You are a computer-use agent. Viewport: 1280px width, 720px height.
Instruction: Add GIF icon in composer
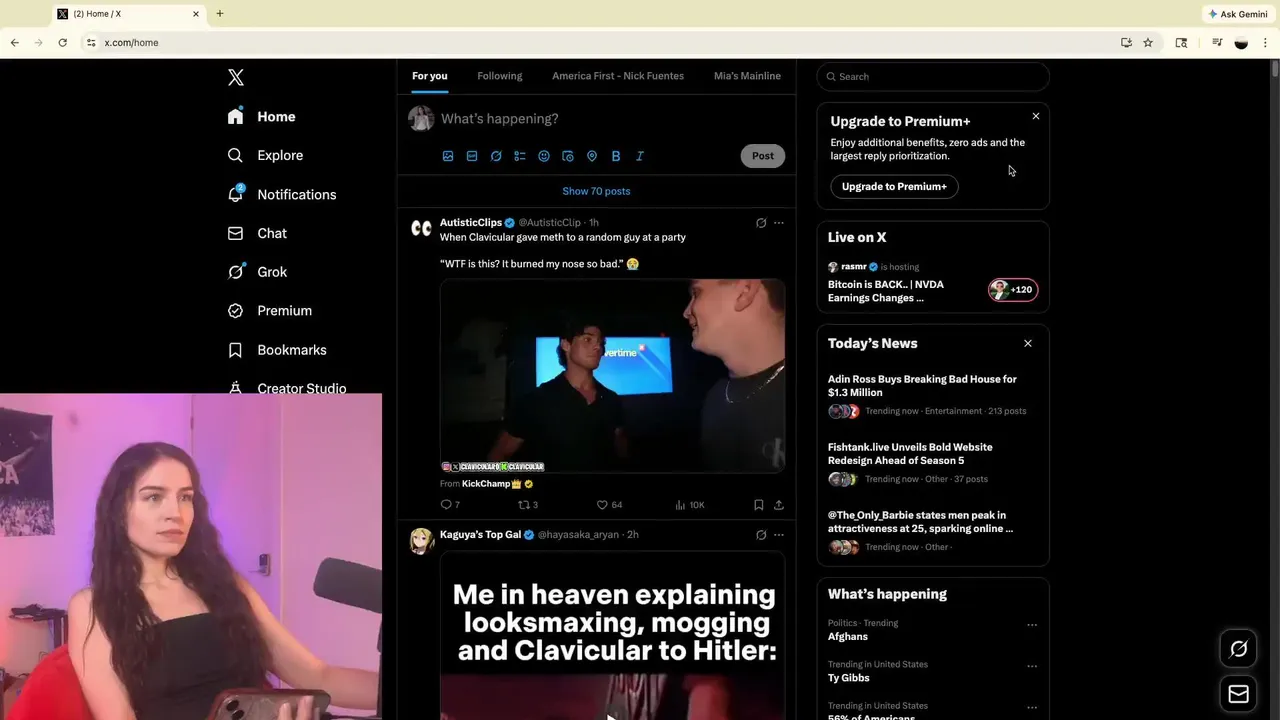click(472, 156)
